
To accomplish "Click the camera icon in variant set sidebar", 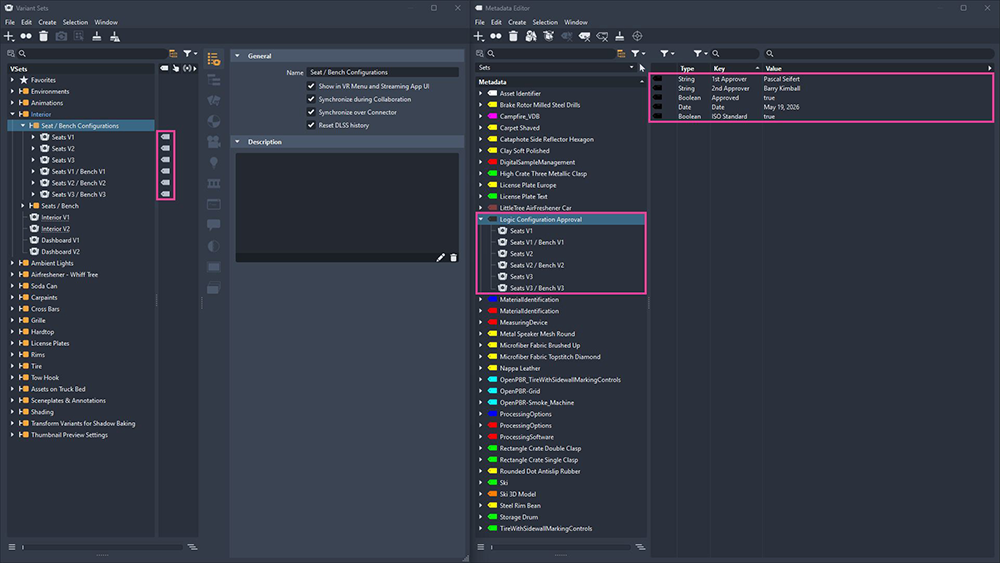I will click(x=214, y=142).
